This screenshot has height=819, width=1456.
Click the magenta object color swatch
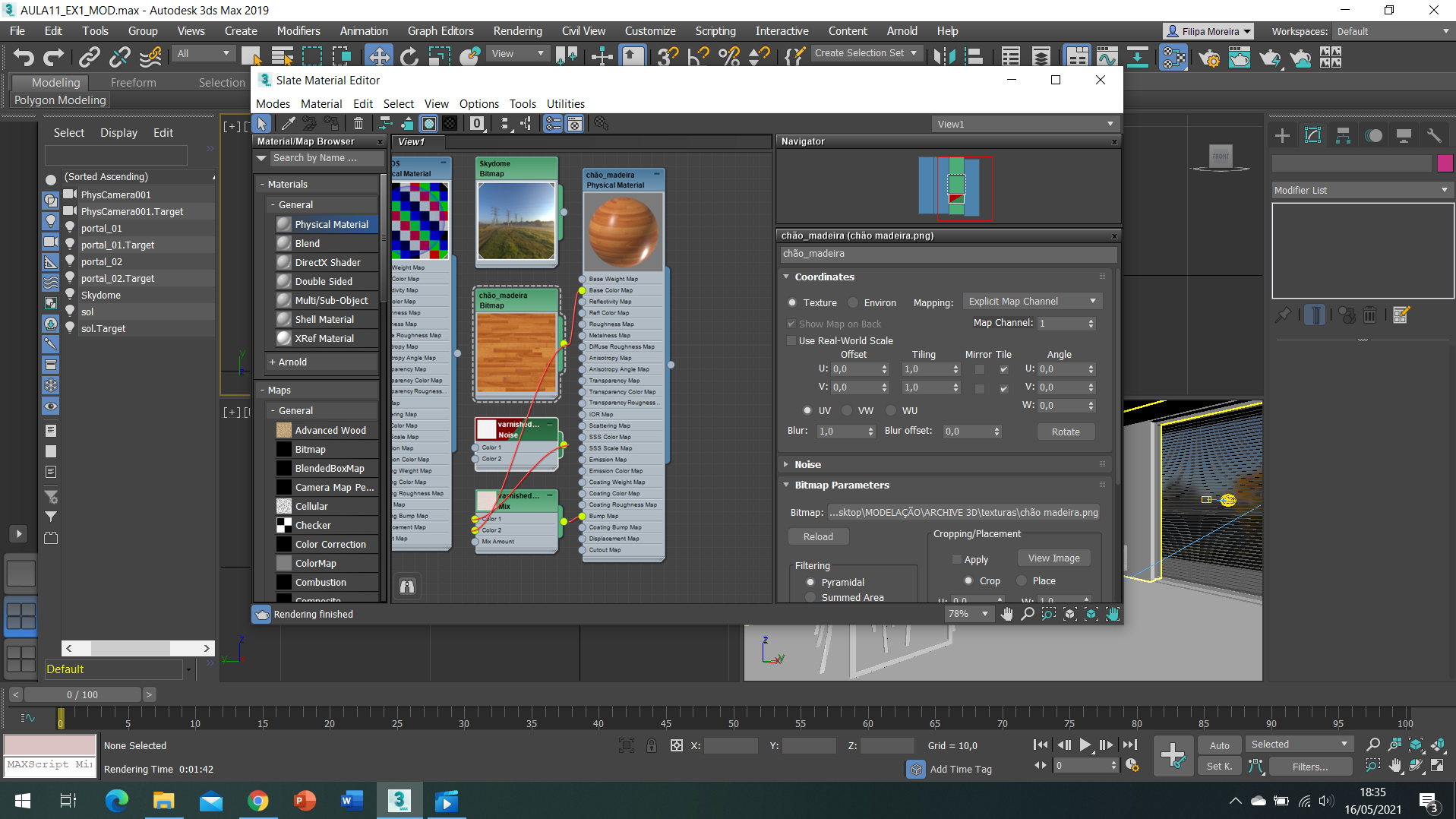(x=1445, y=163)
